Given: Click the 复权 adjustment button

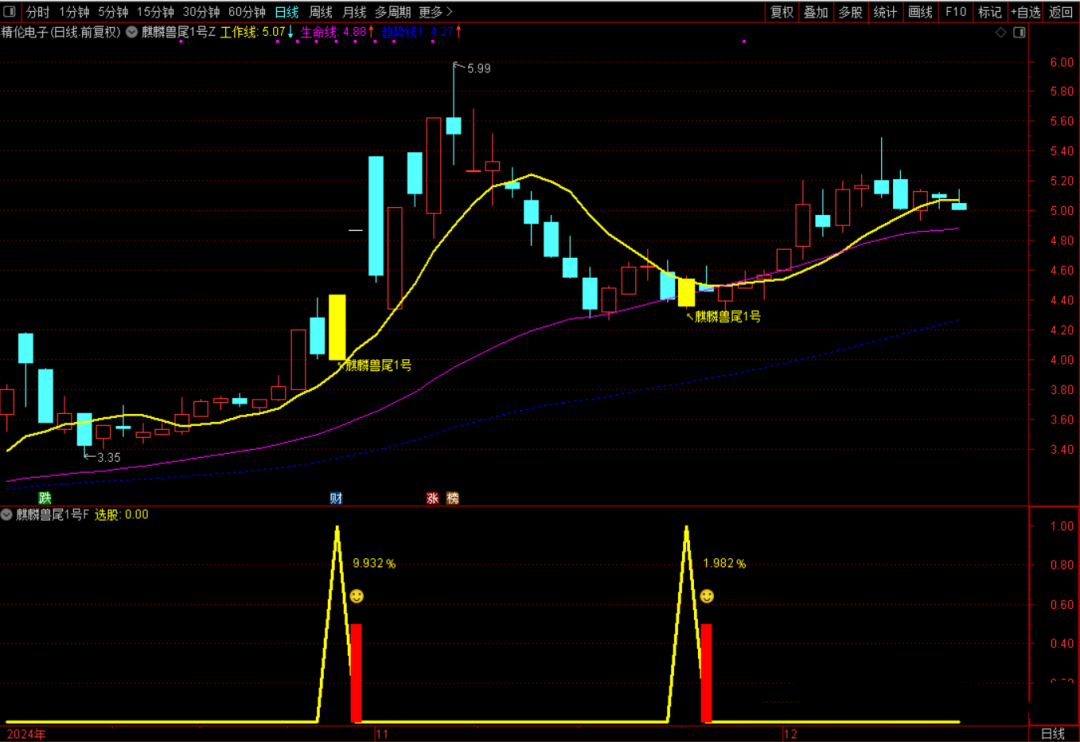Looking at the screenshot, I should pyautogui.click(x=782, y=12).
